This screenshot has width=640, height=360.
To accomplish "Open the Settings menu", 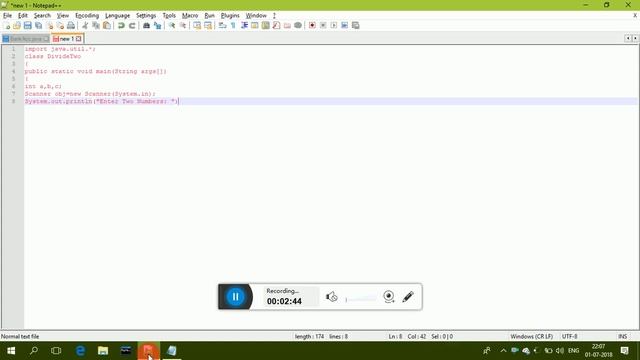I will click(x=146, y=16).
